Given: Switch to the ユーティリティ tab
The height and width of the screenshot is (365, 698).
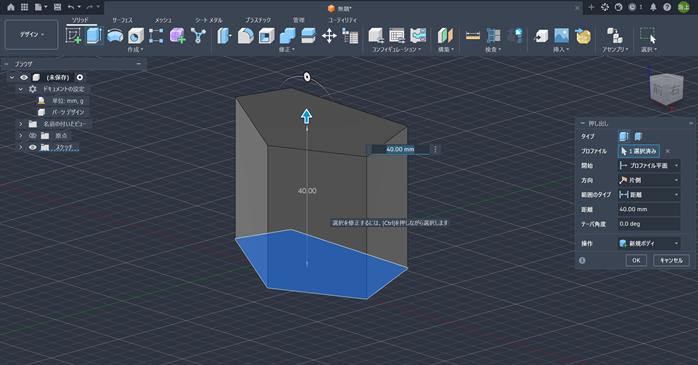Looking at the screenshot, I should tap(342, 20).
